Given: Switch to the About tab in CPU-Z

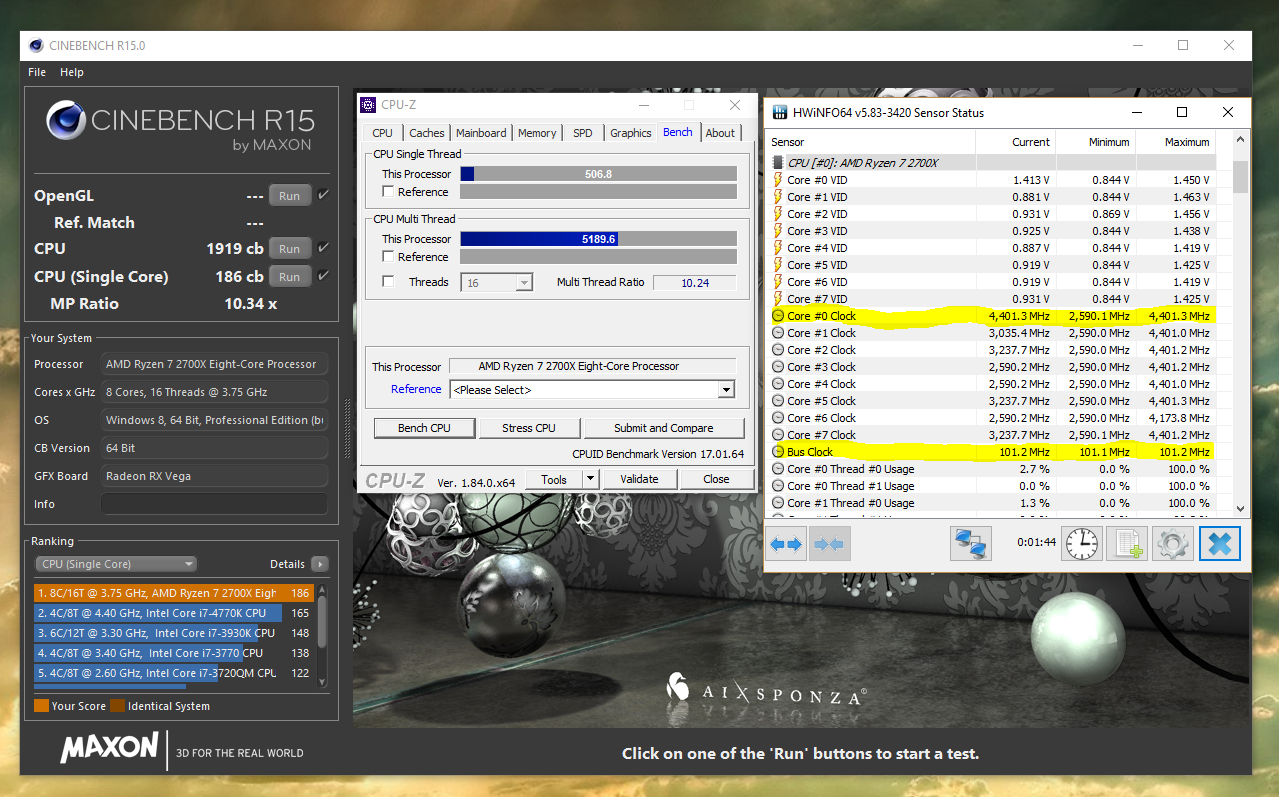Looking at the screenshot, I should 720,133.
